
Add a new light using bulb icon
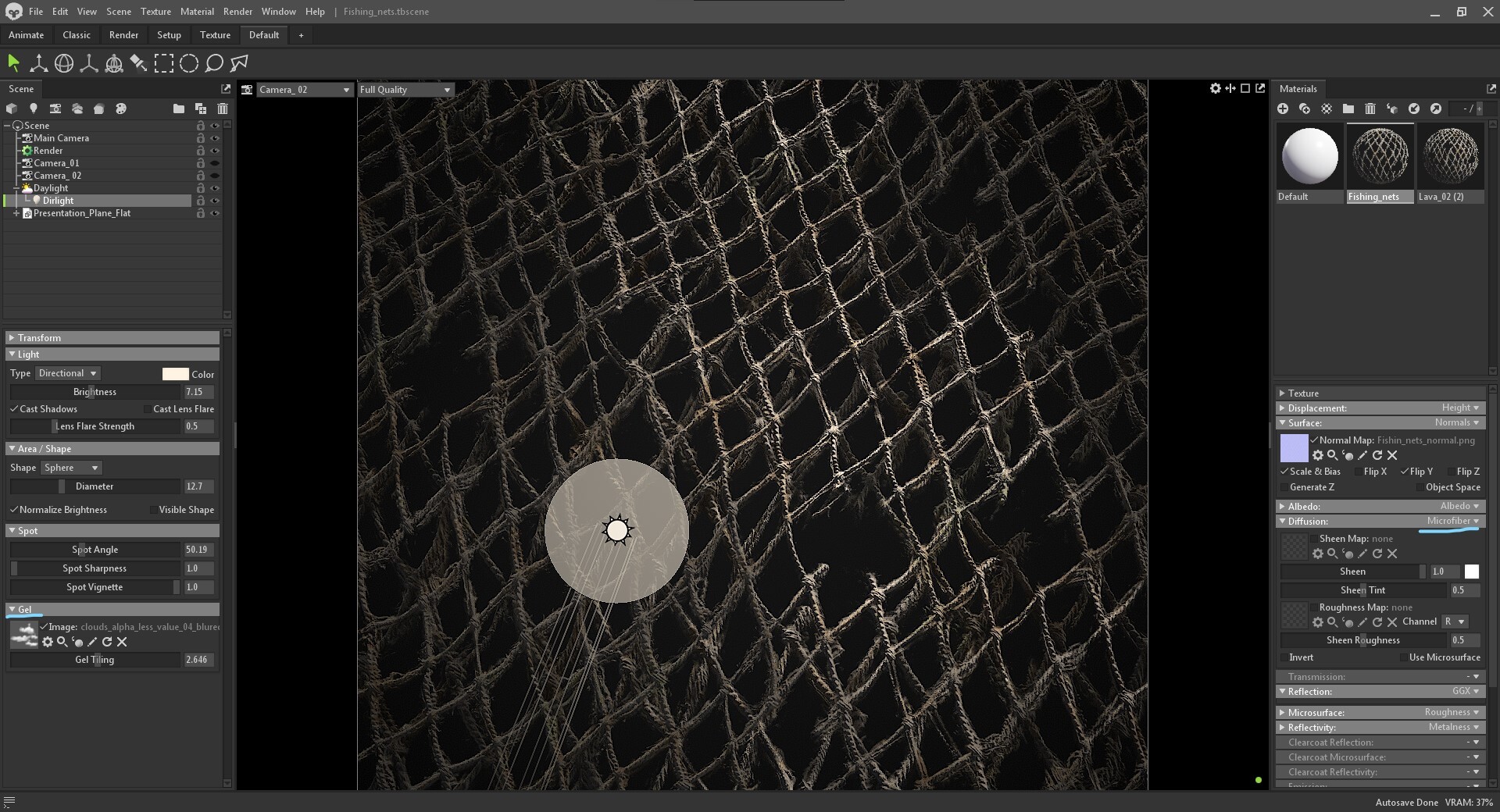pyautogui.click(x=34, y=109)
